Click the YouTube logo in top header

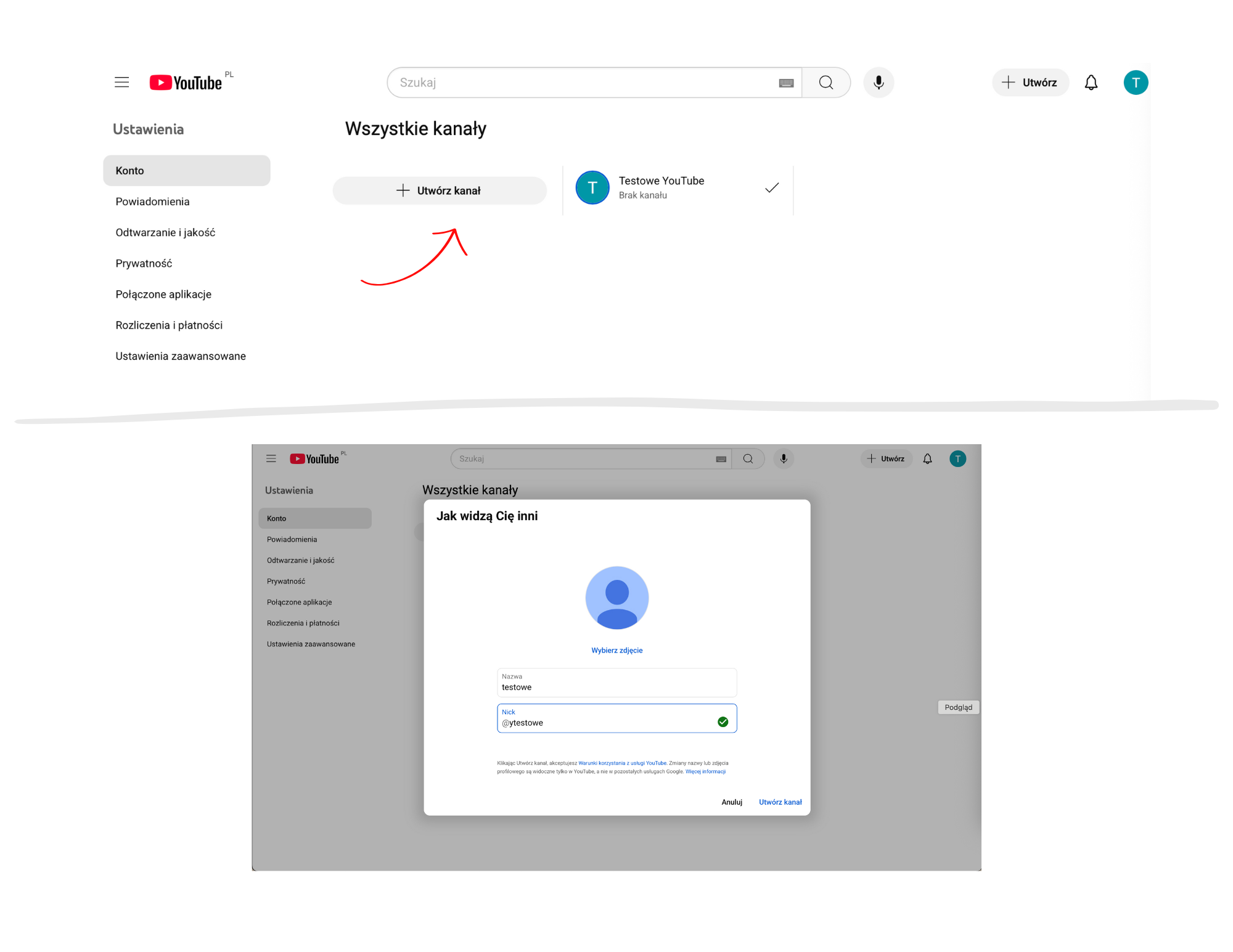point(186,83)
